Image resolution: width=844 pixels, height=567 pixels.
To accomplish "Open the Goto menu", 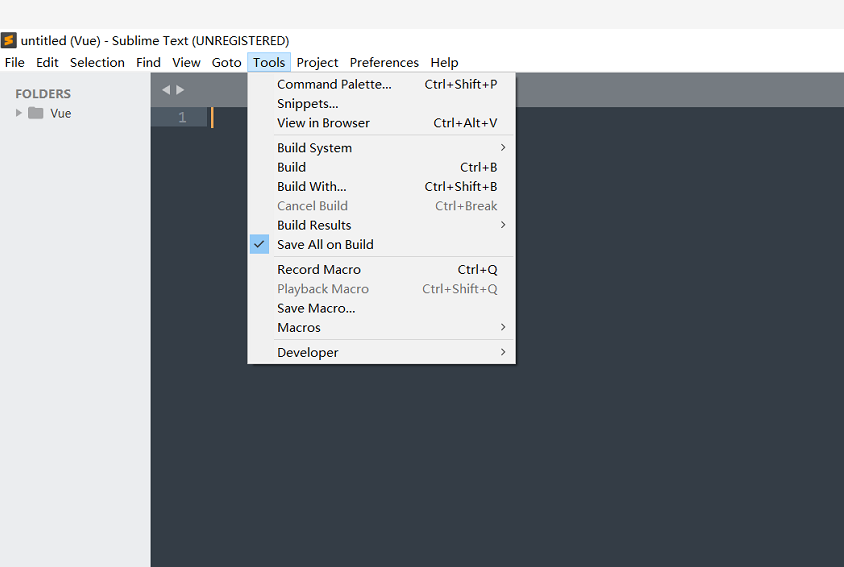I will click(x=227, y=62).
